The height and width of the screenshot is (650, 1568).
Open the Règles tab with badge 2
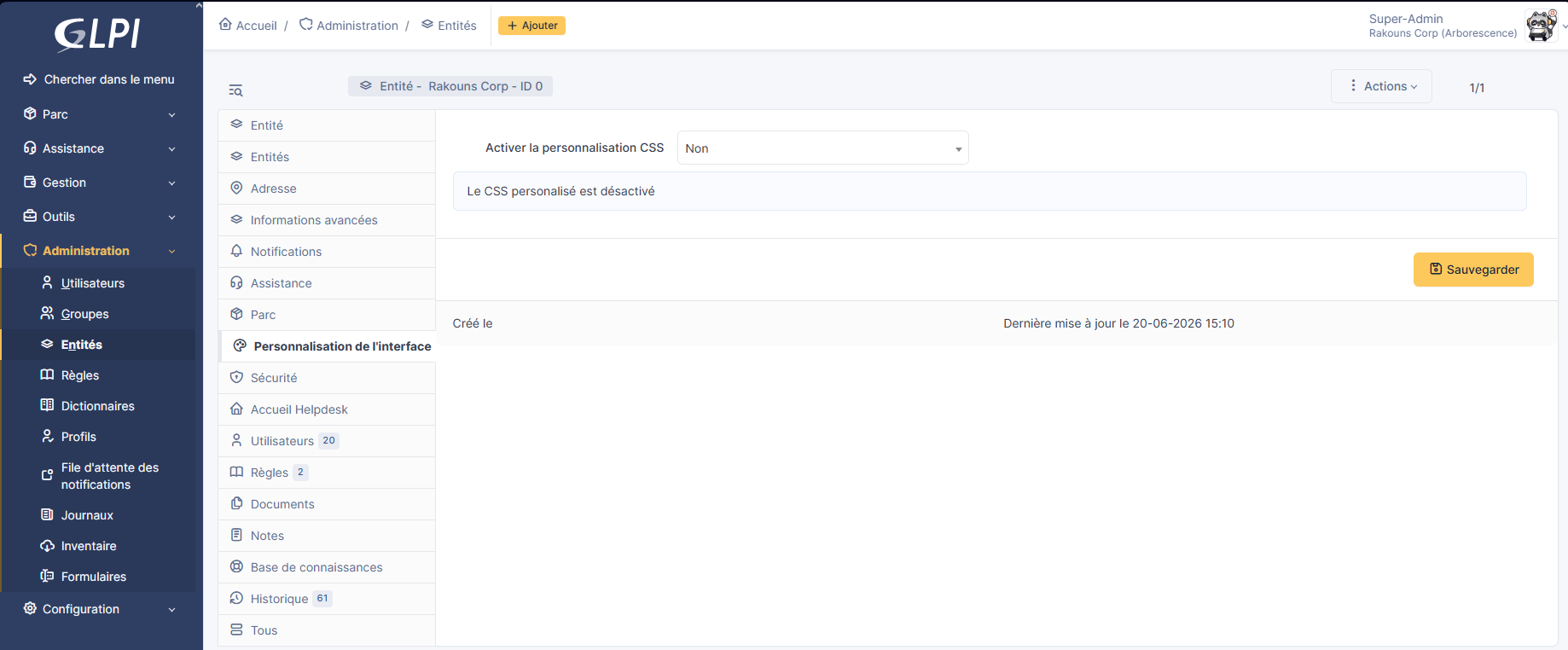point(327,473)
